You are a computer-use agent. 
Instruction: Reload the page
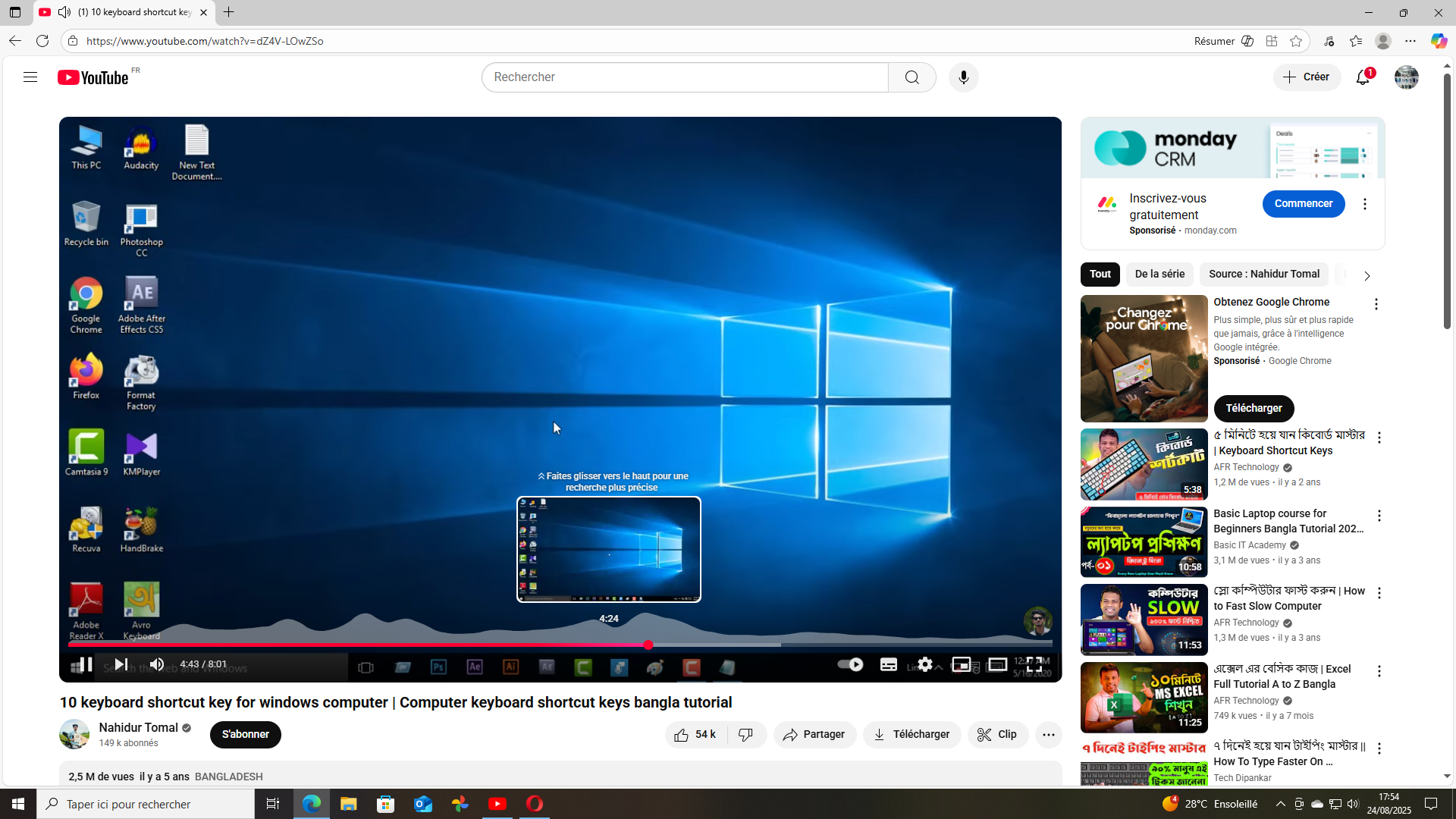coord(42,41)
